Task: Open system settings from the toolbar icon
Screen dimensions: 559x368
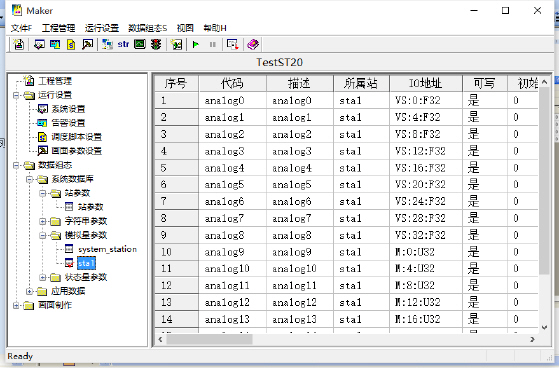Action: 39,45
